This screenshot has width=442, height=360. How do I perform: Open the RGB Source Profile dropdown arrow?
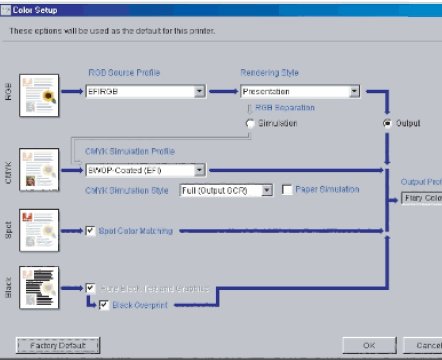200,91
